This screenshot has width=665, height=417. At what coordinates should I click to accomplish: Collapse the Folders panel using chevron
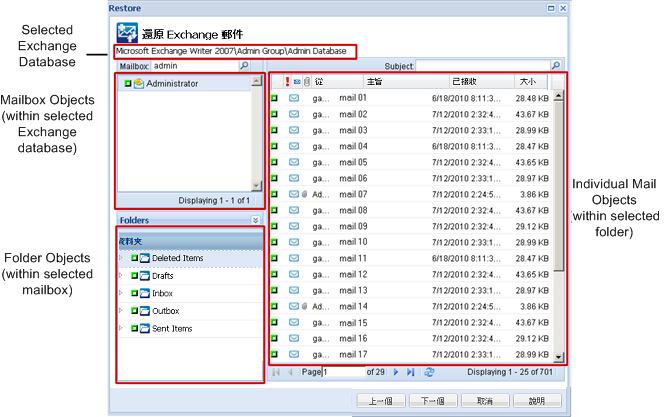[x=255, y=219]
